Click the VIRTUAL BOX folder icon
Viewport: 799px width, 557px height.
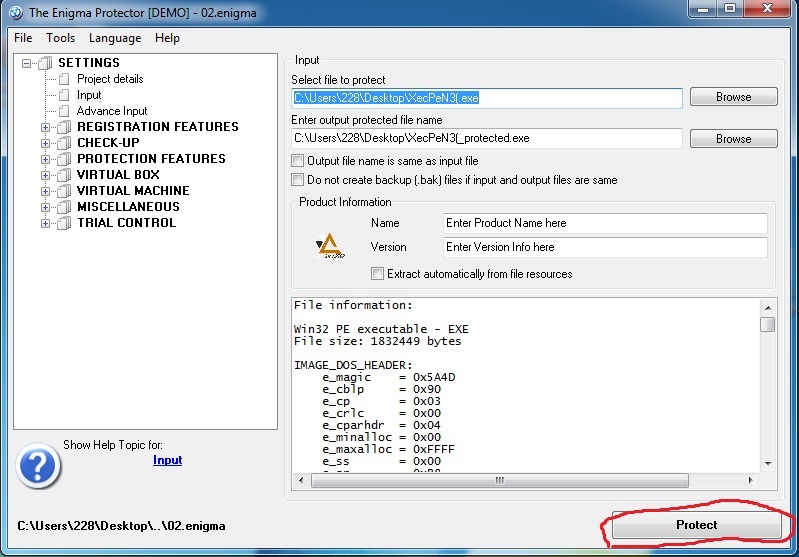(64, 175)
